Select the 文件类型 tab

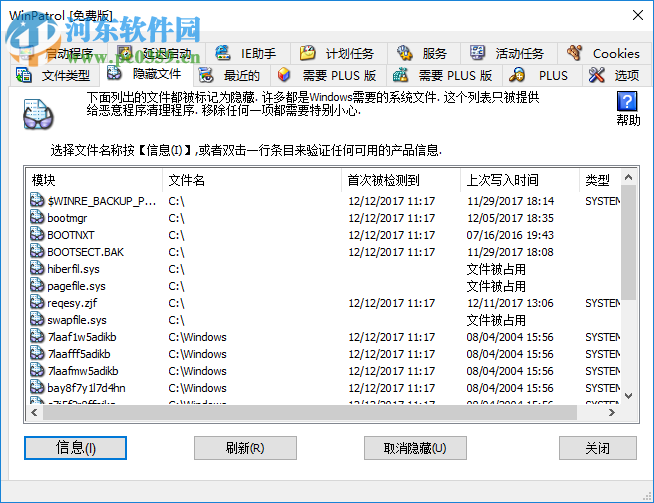point(53,75)
